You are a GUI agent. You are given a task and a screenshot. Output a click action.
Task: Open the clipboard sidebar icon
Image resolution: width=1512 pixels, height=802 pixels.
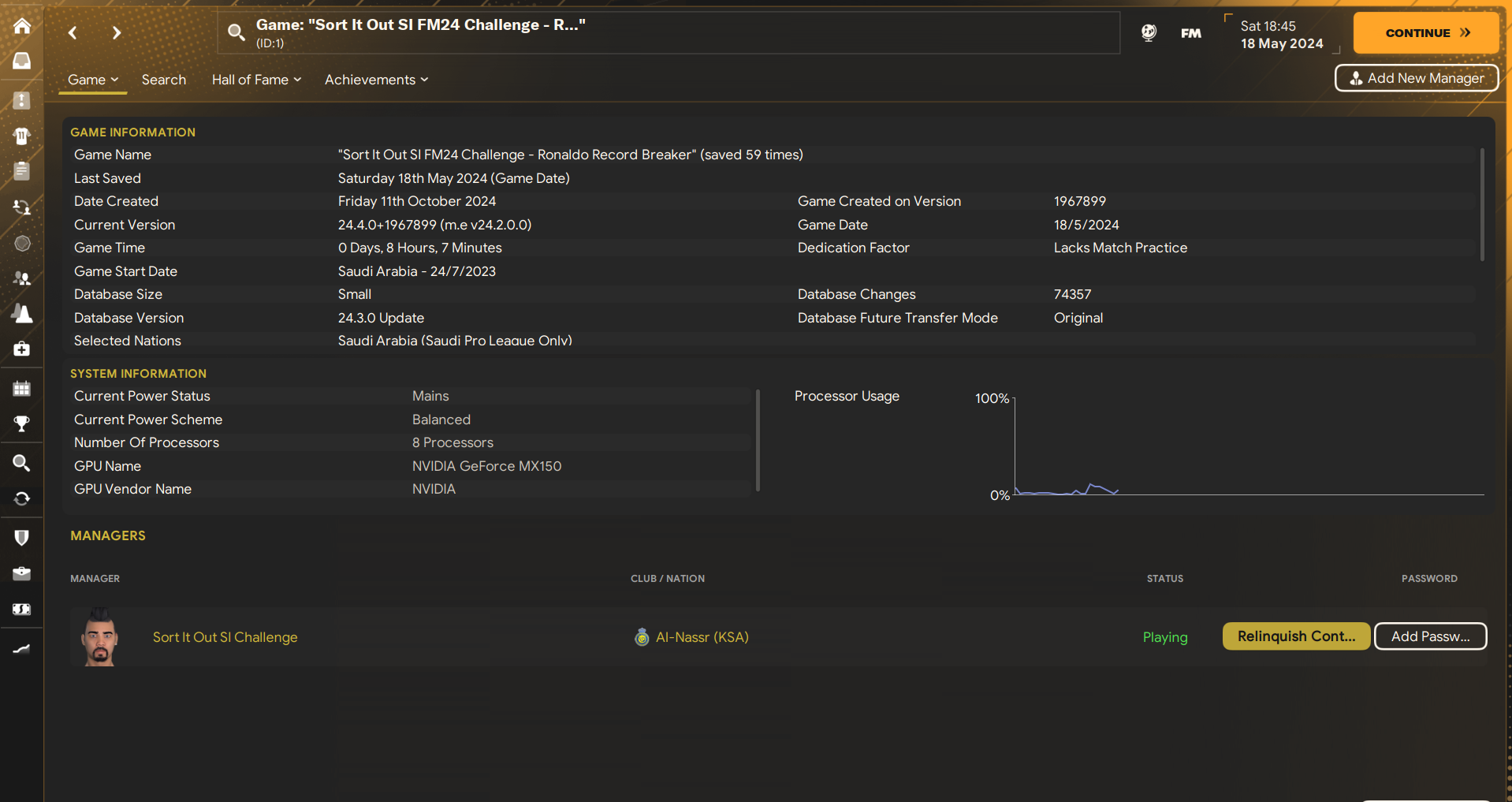click(22, 170)
